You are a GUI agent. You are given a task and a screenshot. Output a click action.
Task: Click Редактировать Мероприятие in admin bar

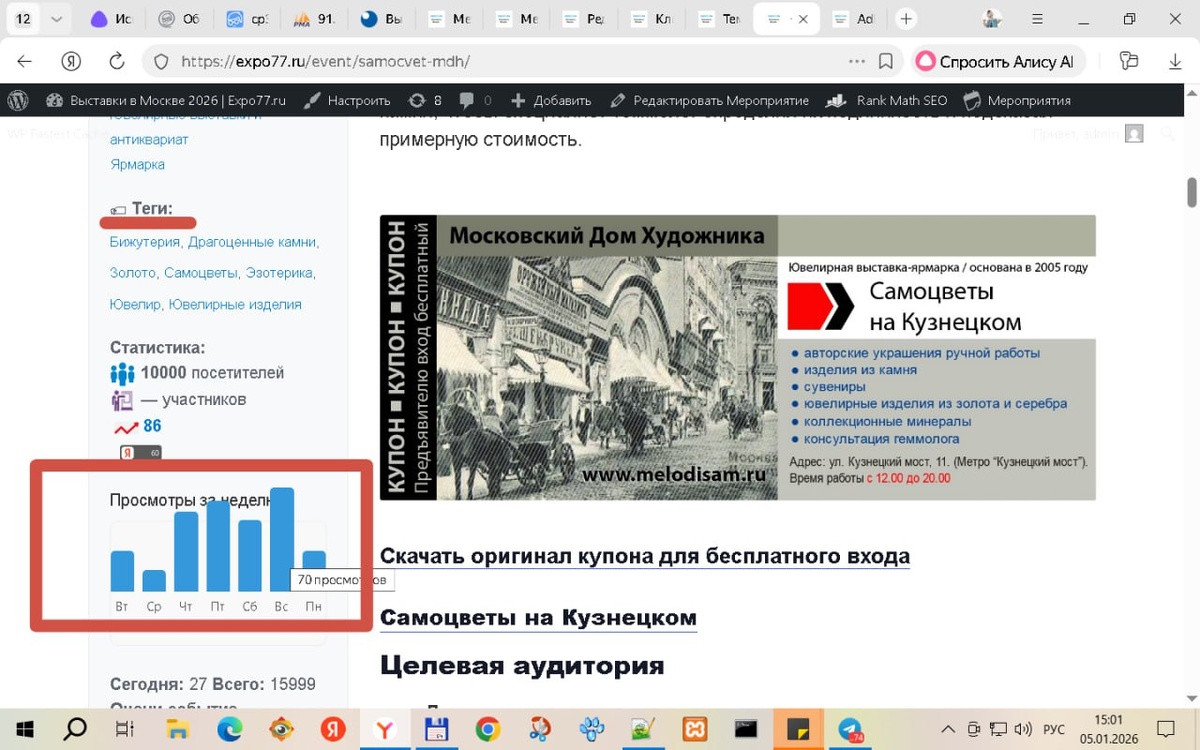(x=709, y=100)
